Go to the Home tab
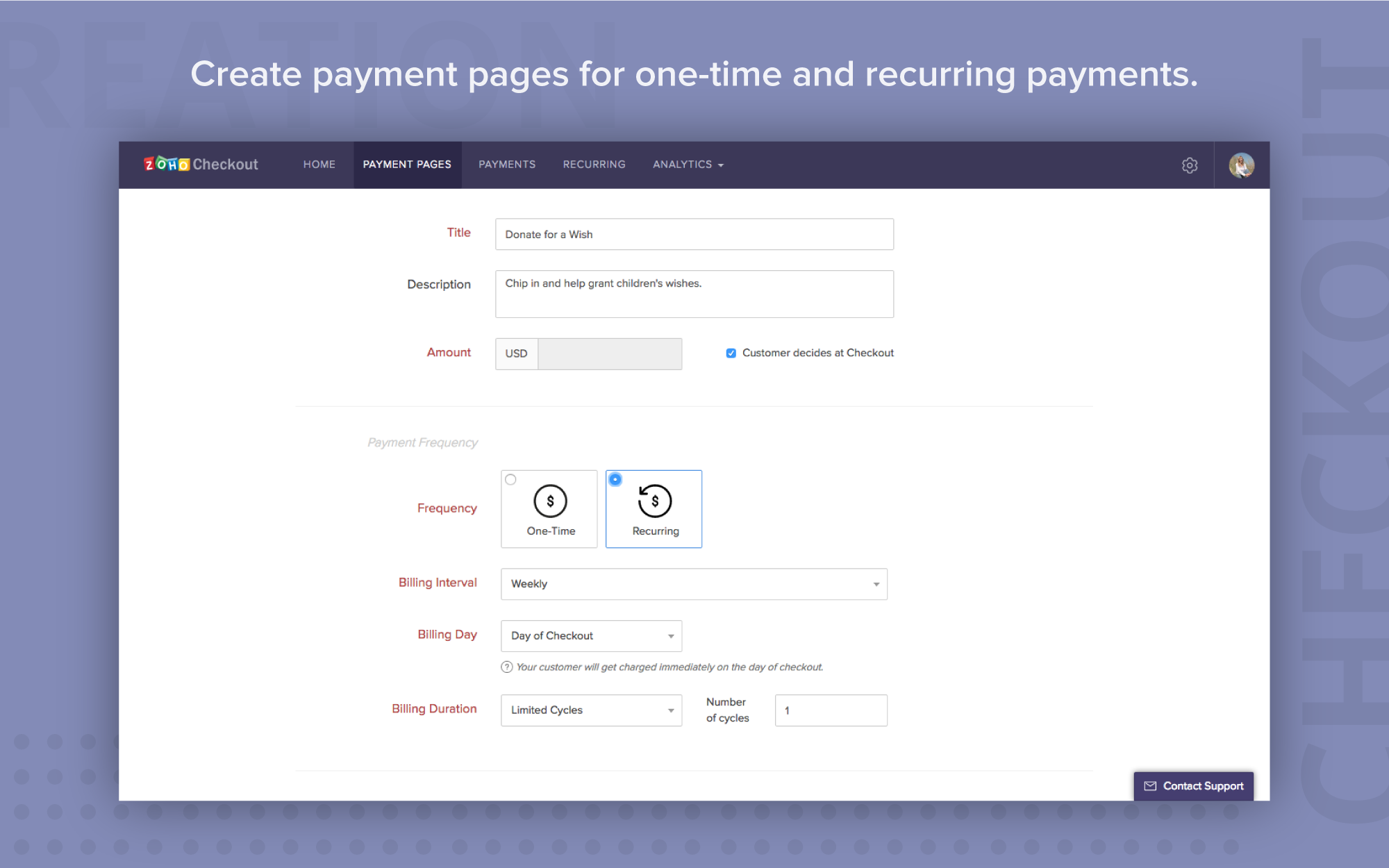 (319, 165)
